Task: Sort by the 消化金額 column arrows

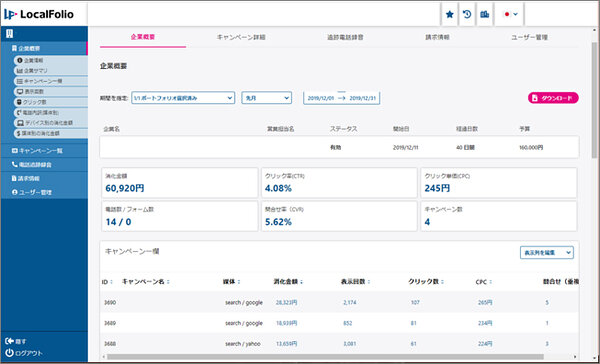Action: pos(301,282)
